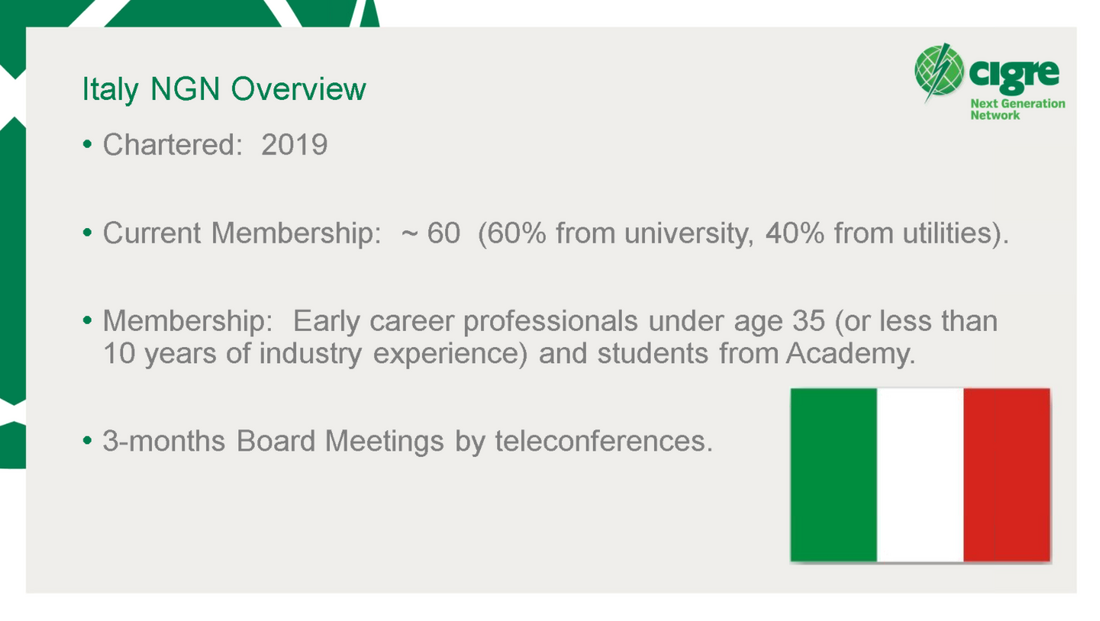This screenshot has height=621, width=1100.
Task: Click the bullet dot before 3-months
Action: (x=87, y=441)
